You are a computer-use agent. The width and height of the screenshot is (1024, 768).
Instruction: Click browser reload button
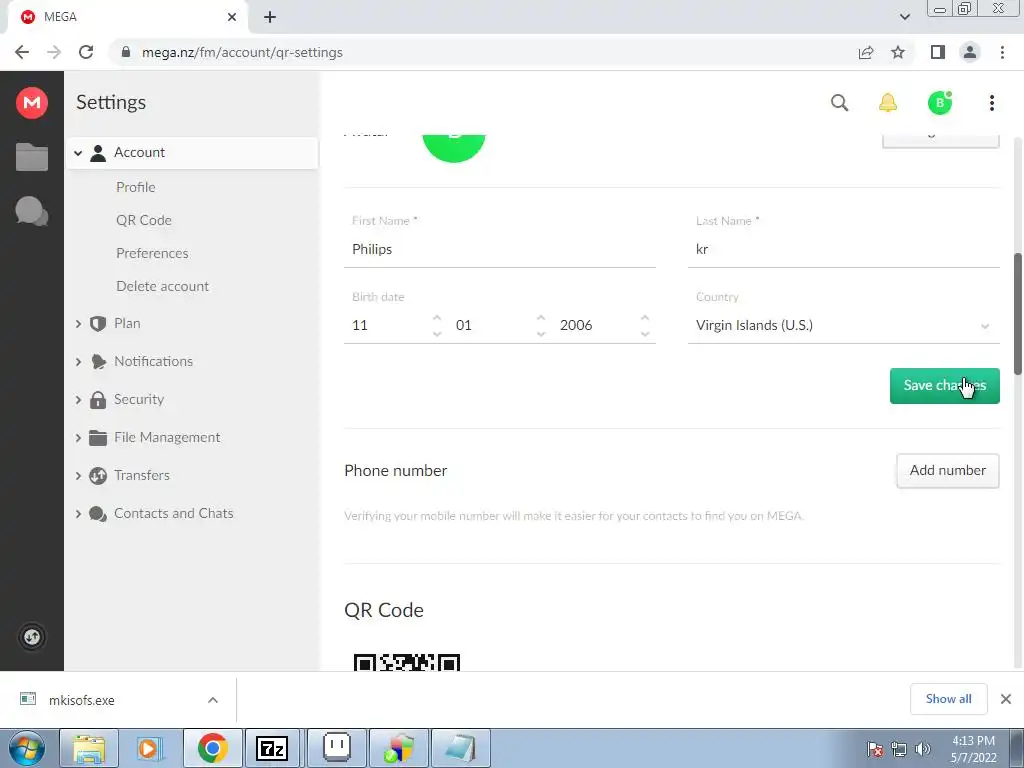86,52
